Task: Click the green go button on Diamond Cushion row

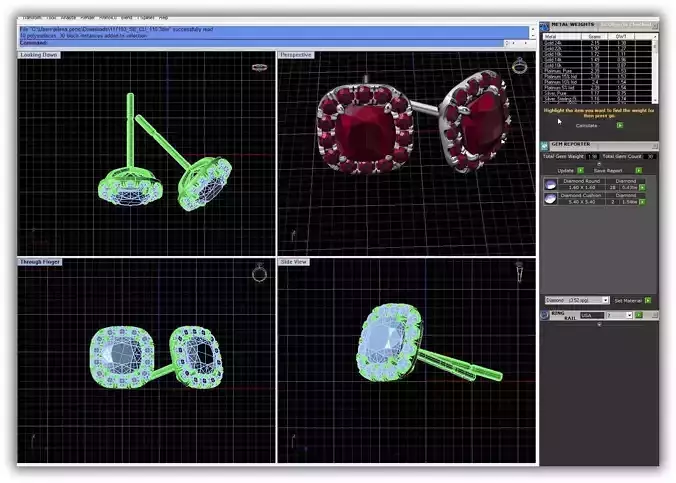Action: [642, 202]
